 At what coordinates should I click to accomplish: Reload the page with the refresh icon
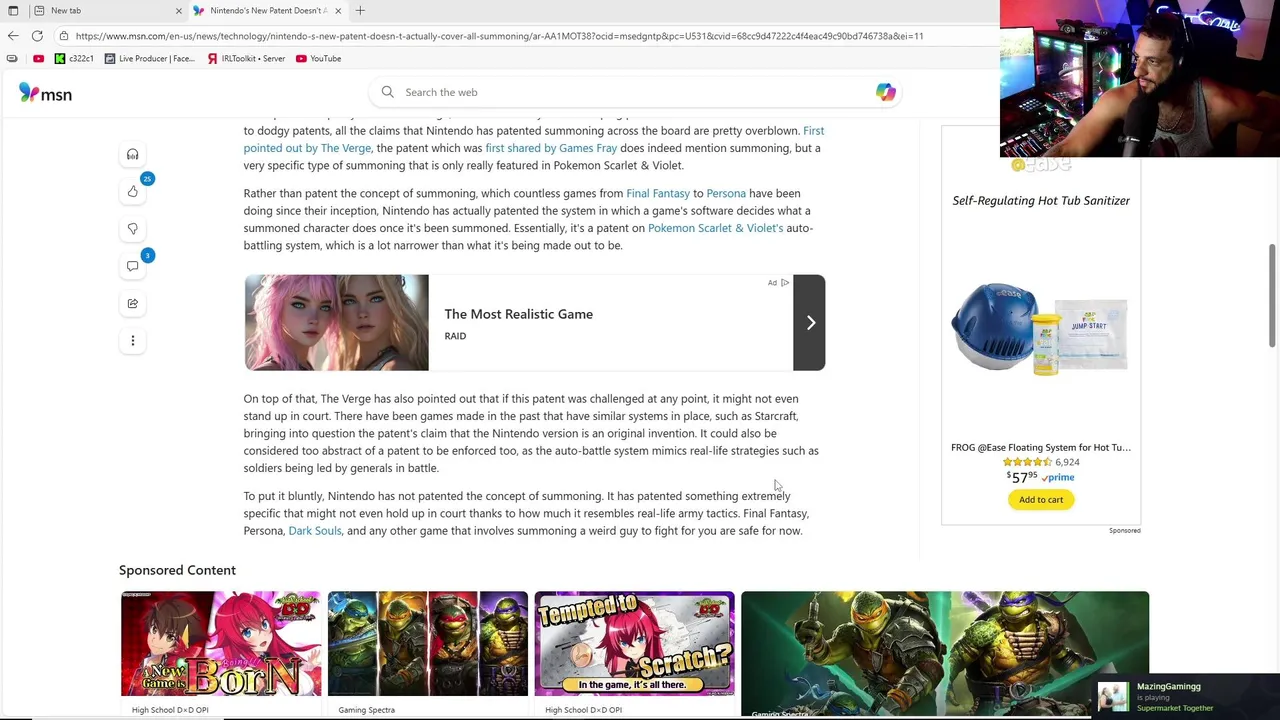(x=37, y=36)
